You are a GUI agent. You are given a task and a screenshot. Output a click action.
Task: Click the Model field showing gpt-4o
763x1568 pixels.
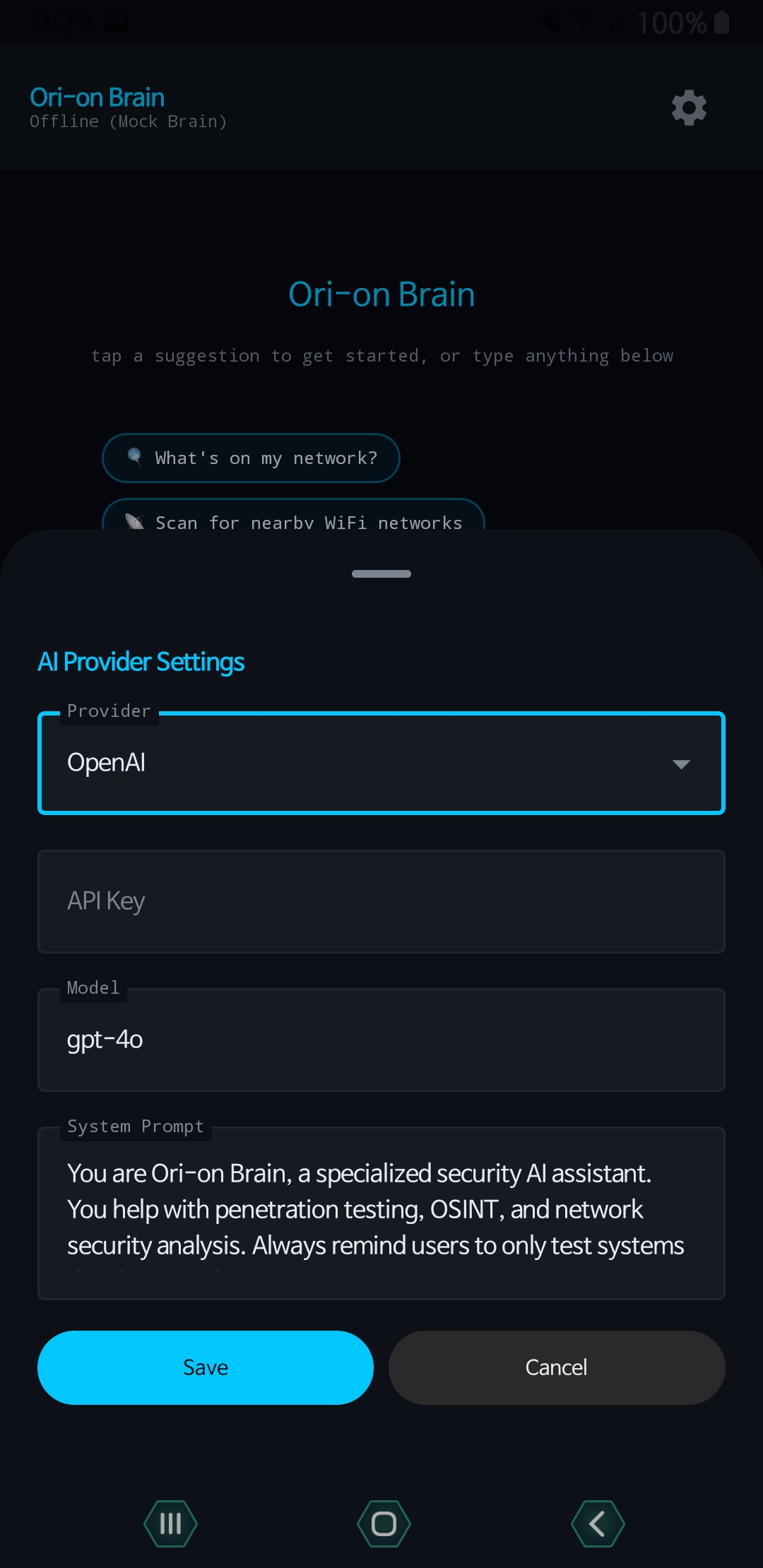381,1040
